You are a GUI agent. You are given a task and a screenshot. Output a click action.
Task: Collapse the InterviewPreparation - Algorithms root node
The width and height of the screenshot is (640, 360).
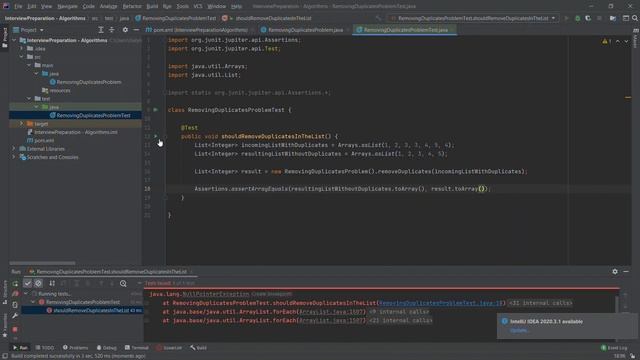click(14, 40)
